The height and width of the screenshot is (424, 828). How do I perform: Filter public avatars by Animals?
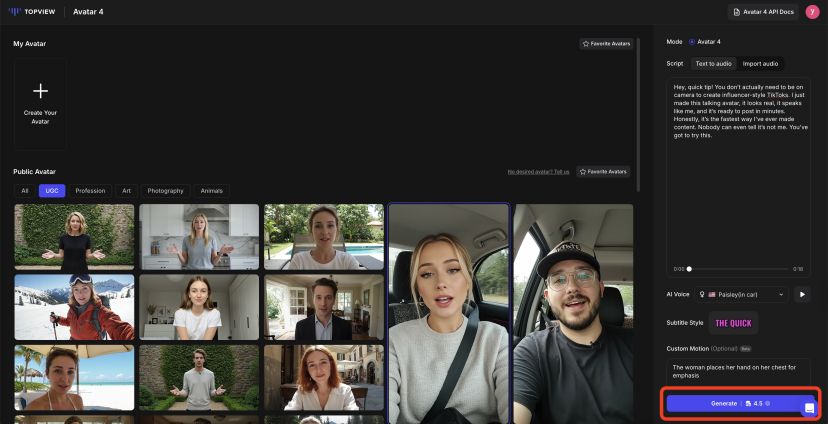tap(212, 190)
